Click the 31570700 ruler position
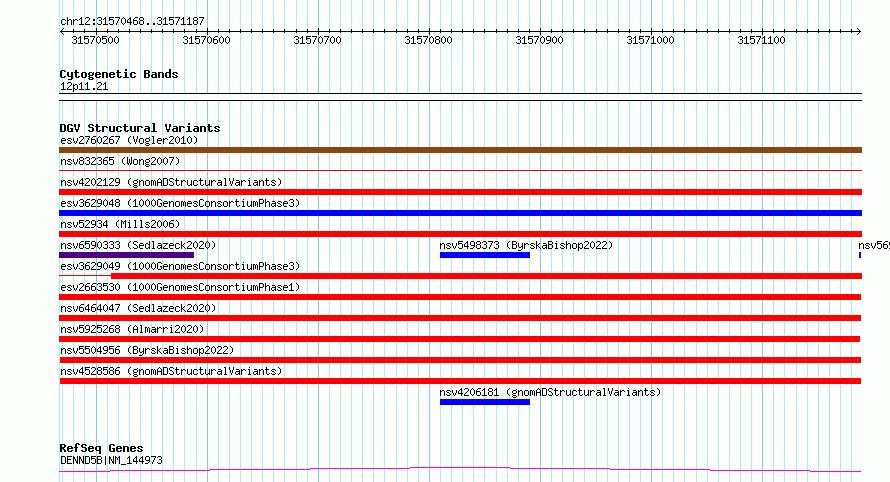890x482 pixels. click(317, 40)
